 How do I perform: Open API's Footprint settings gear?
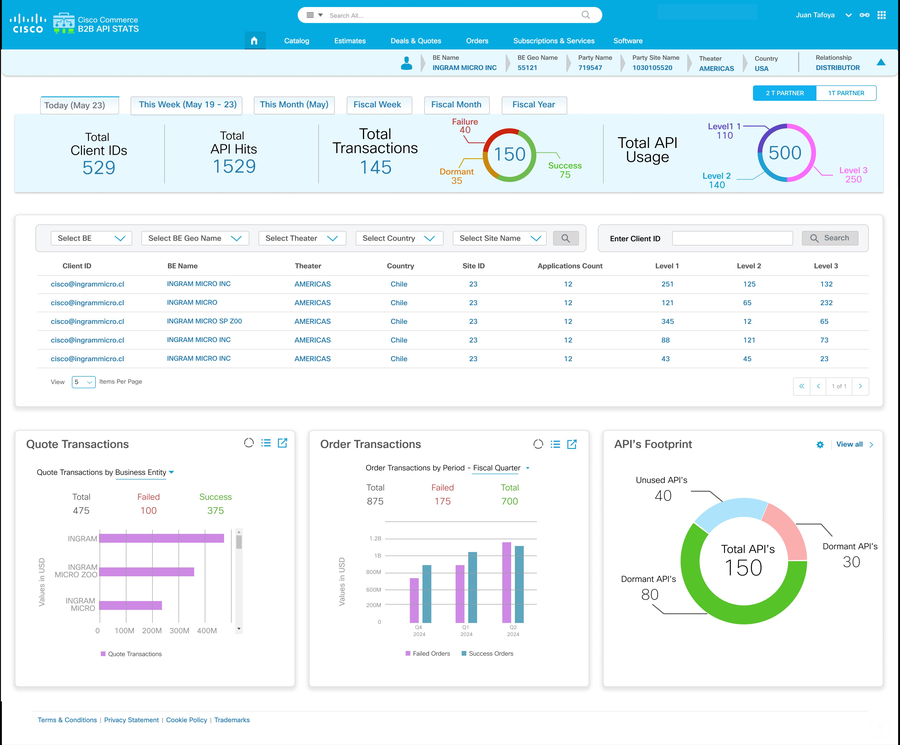point(820,444)
